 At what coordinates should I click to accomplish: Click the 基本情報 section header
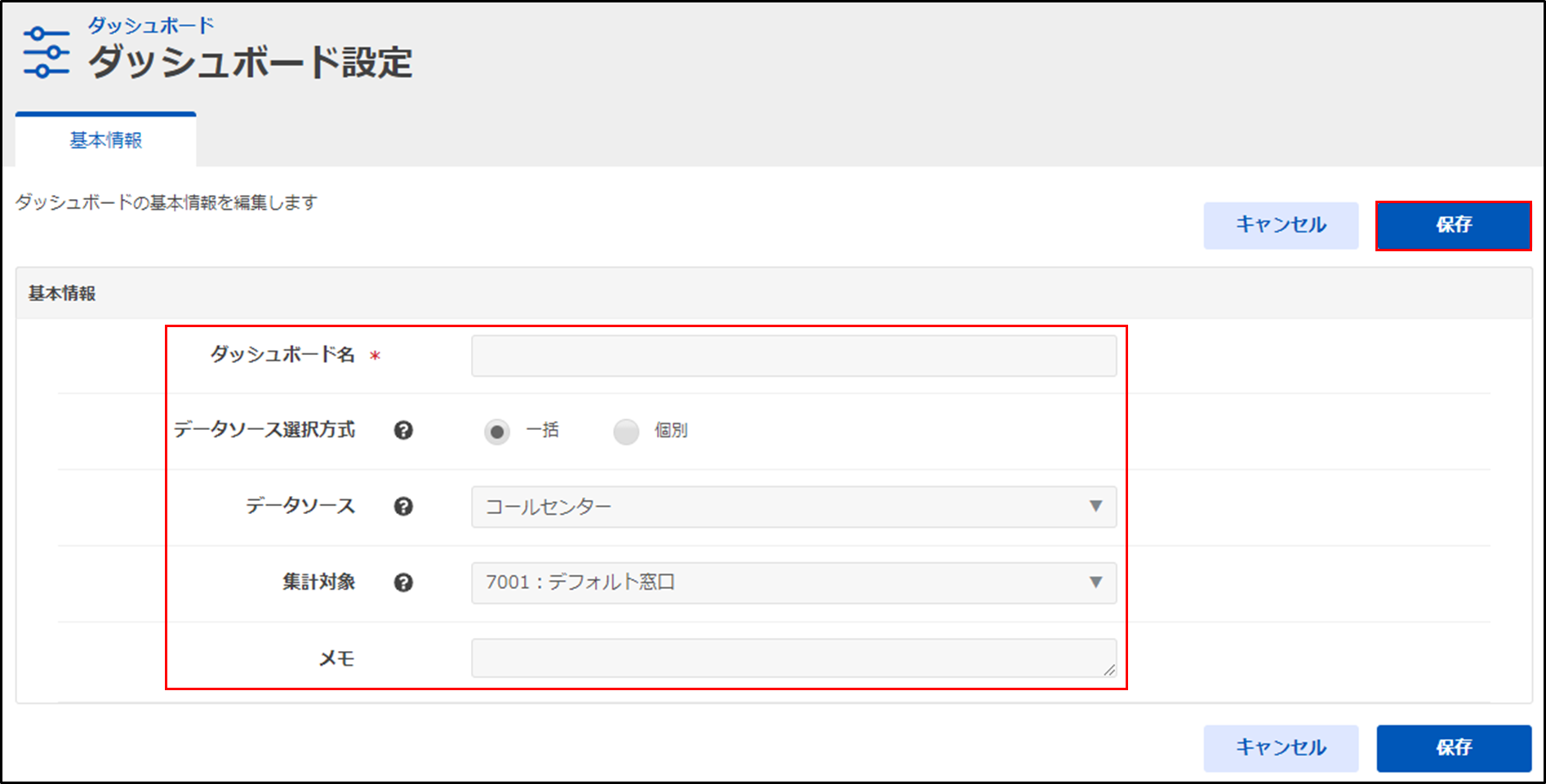pyautogui.click(x=63, y=294)
